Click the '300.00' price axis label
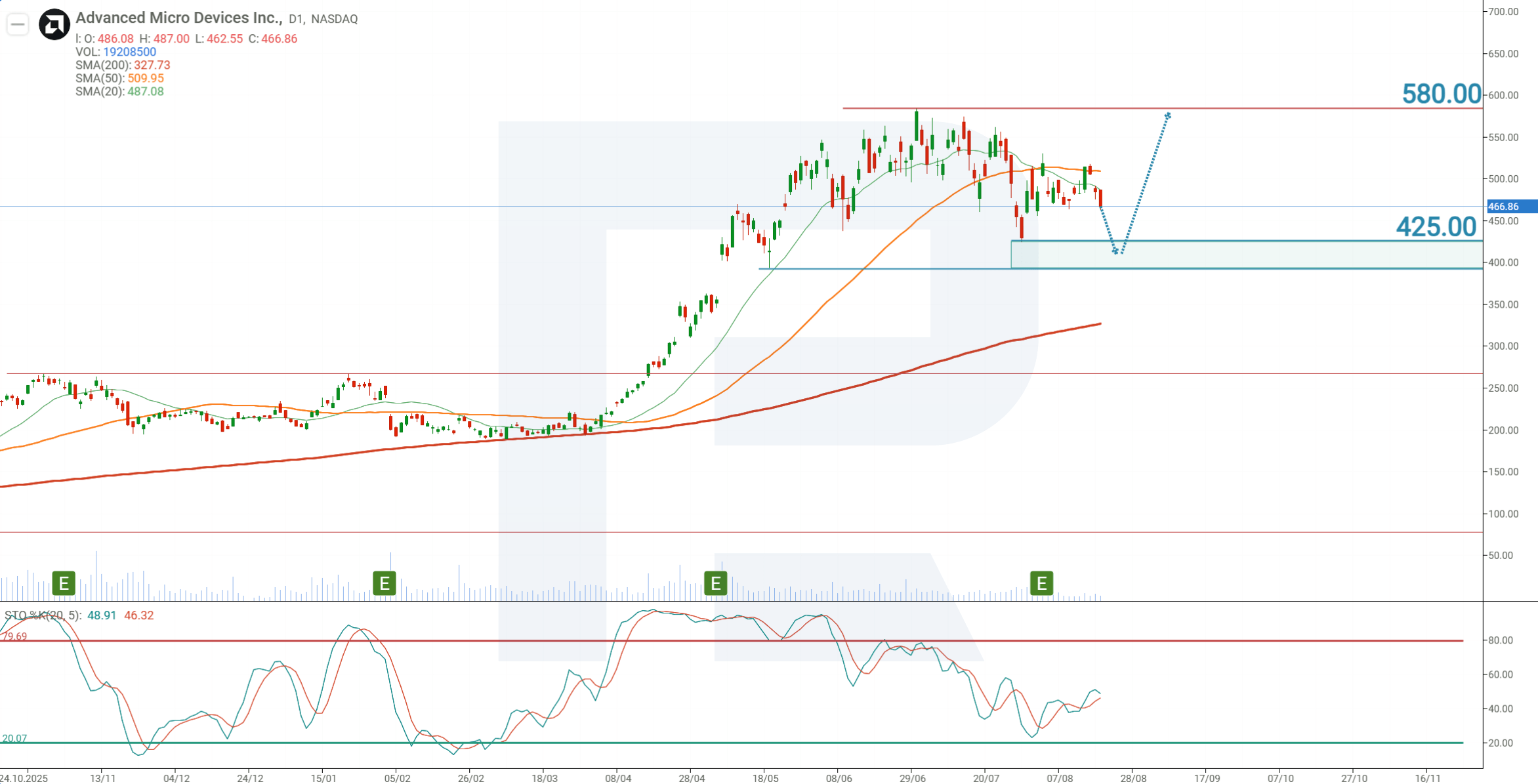 tap(1504, 346)
